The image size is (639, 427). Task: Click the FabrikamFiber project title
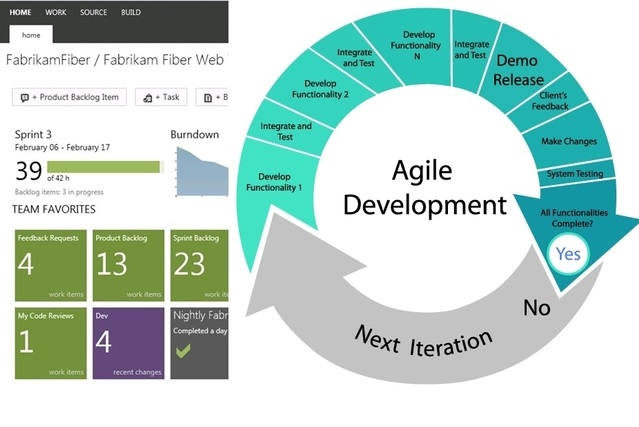[x=115, y=60]
